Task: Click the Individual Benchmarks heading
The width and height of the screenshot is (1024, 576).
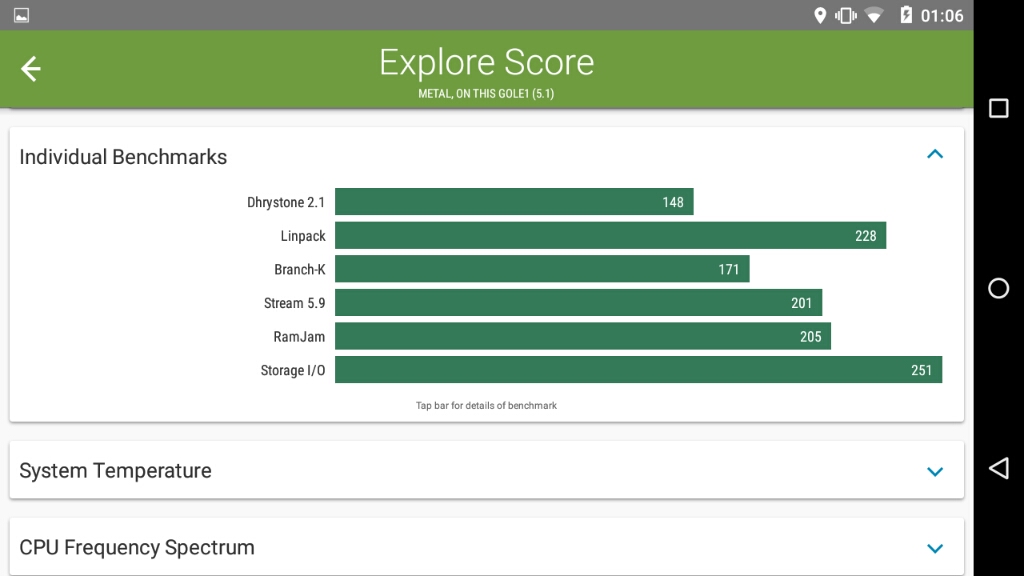Action: (x=123, y=157)
